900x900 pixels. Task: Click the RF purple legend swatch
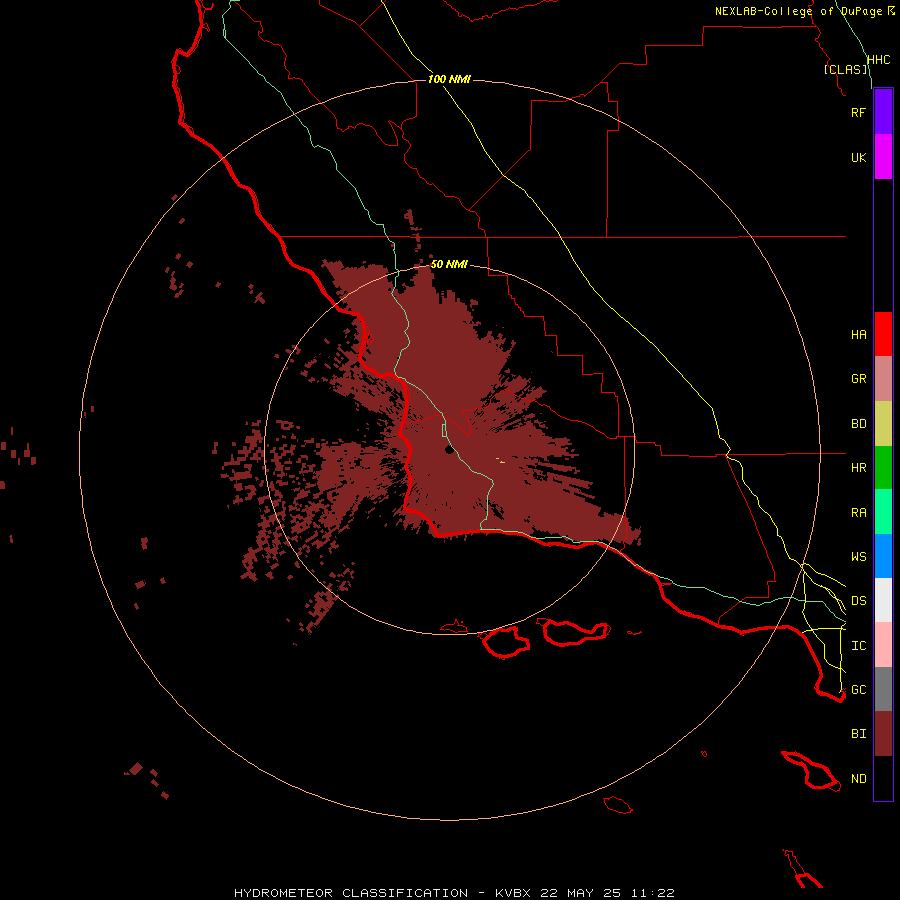883,112
